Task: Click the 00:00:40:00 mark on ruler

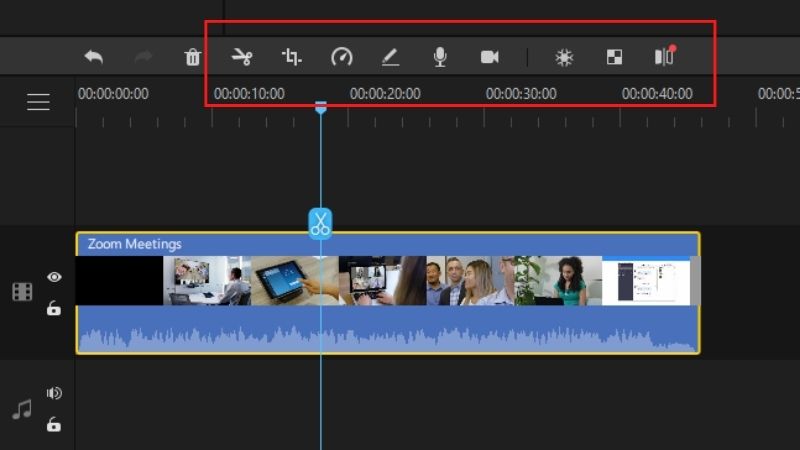Action: (657, 94)
